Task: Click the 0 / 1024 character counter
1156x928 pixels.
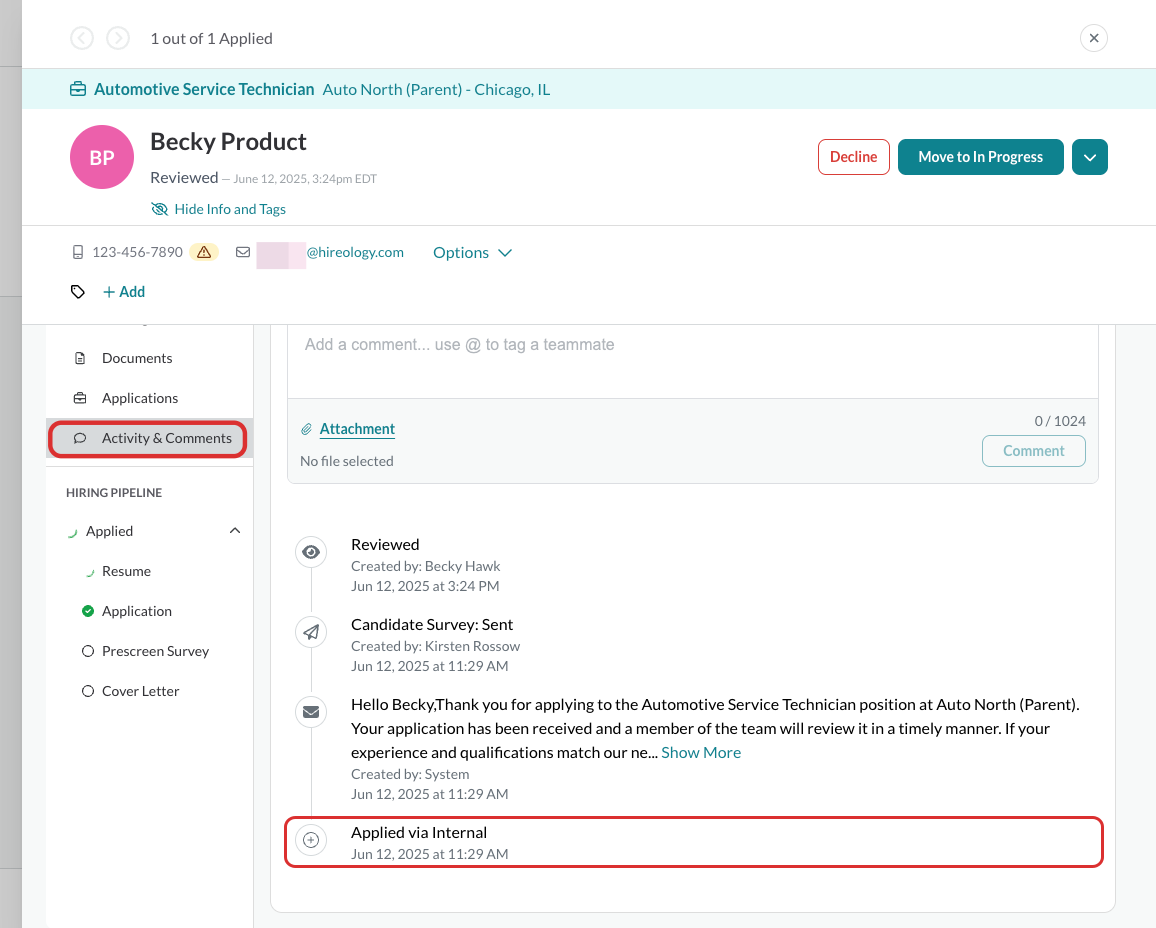Action: [x=1059, y=421]
